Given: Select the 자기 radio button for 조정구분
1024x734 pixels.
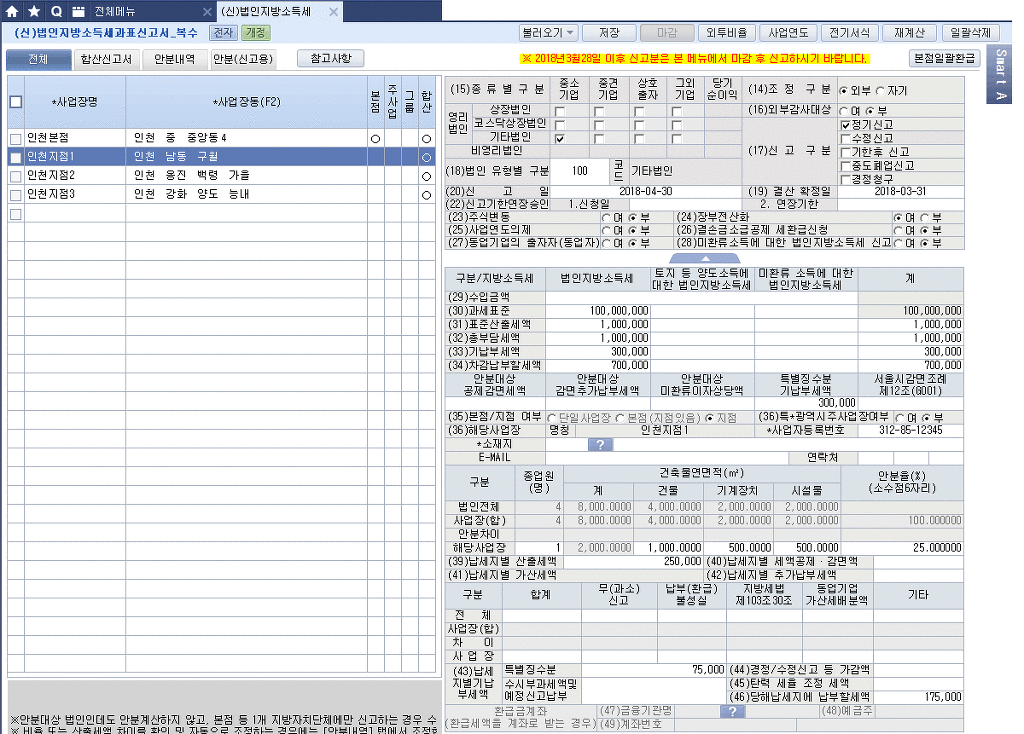Looking at the screenshot, I should pyautogui.click(x=881, y=91).
